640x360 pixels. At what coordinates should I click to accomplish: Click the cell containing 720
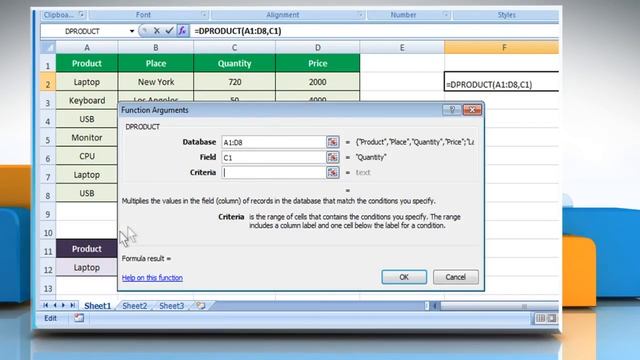[x=235, y=82]
